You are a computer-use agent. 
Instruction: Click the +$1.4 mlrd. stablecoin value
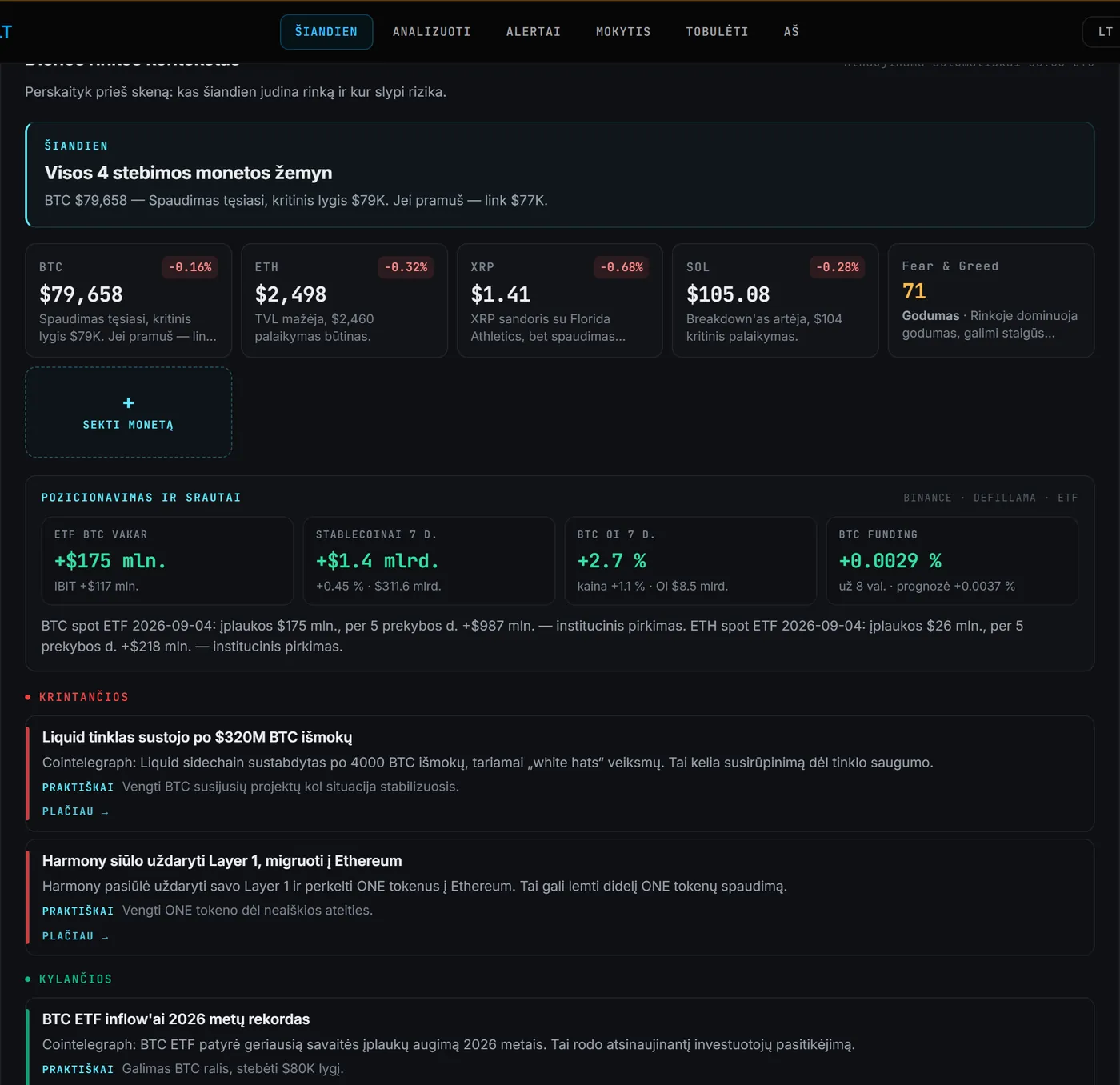[378, 561]
